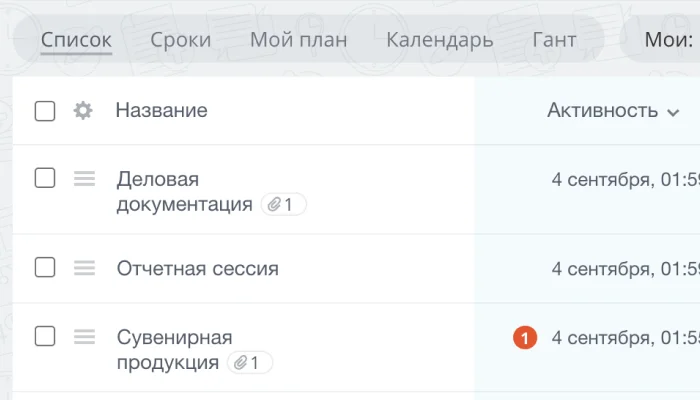Click drag handle for Деловая документация
Screen dimensions: 700x400
pyautogui.click(x=84, y=179)
